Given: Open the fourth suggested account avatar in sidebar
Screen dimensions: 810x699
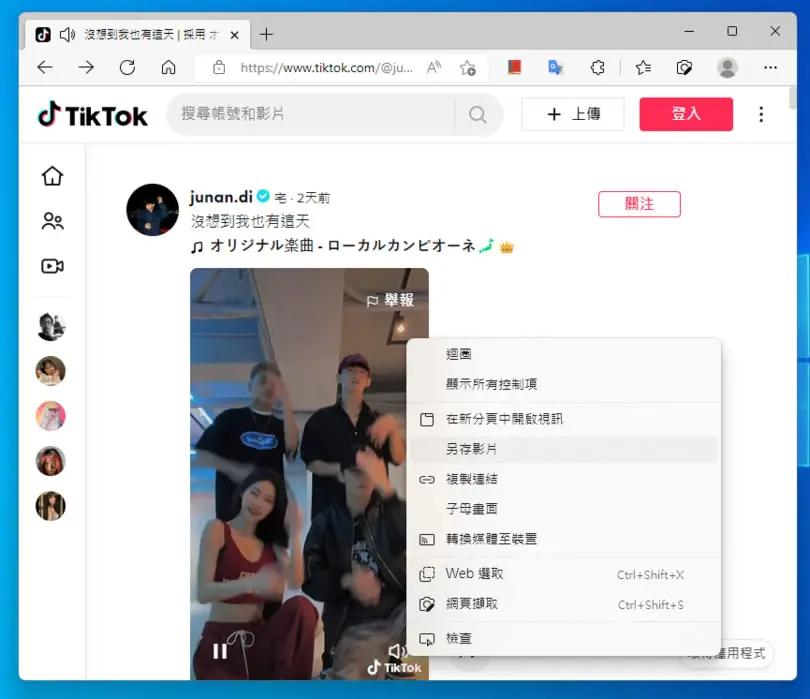Looking at the screenshot, I should pos(51,461).
